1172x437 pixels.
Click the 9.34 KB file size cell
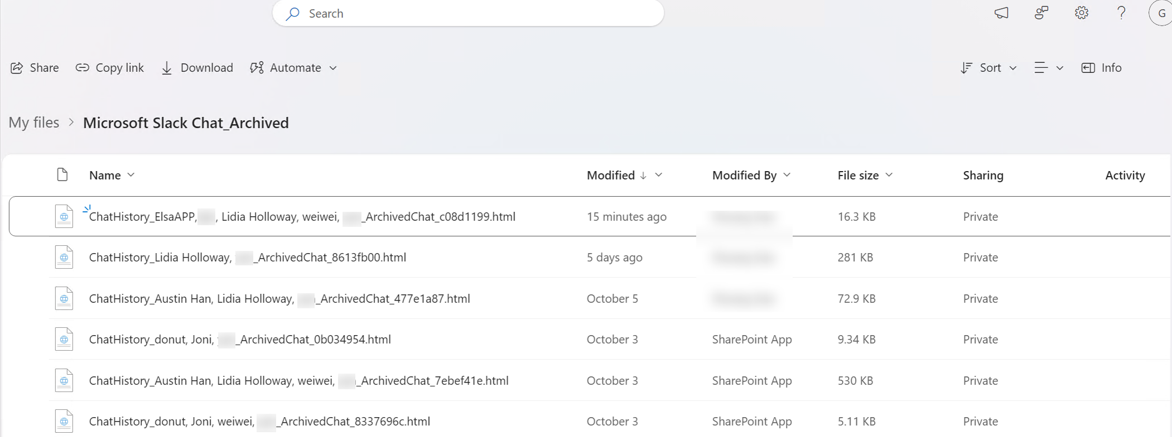[x=857, y=339]
